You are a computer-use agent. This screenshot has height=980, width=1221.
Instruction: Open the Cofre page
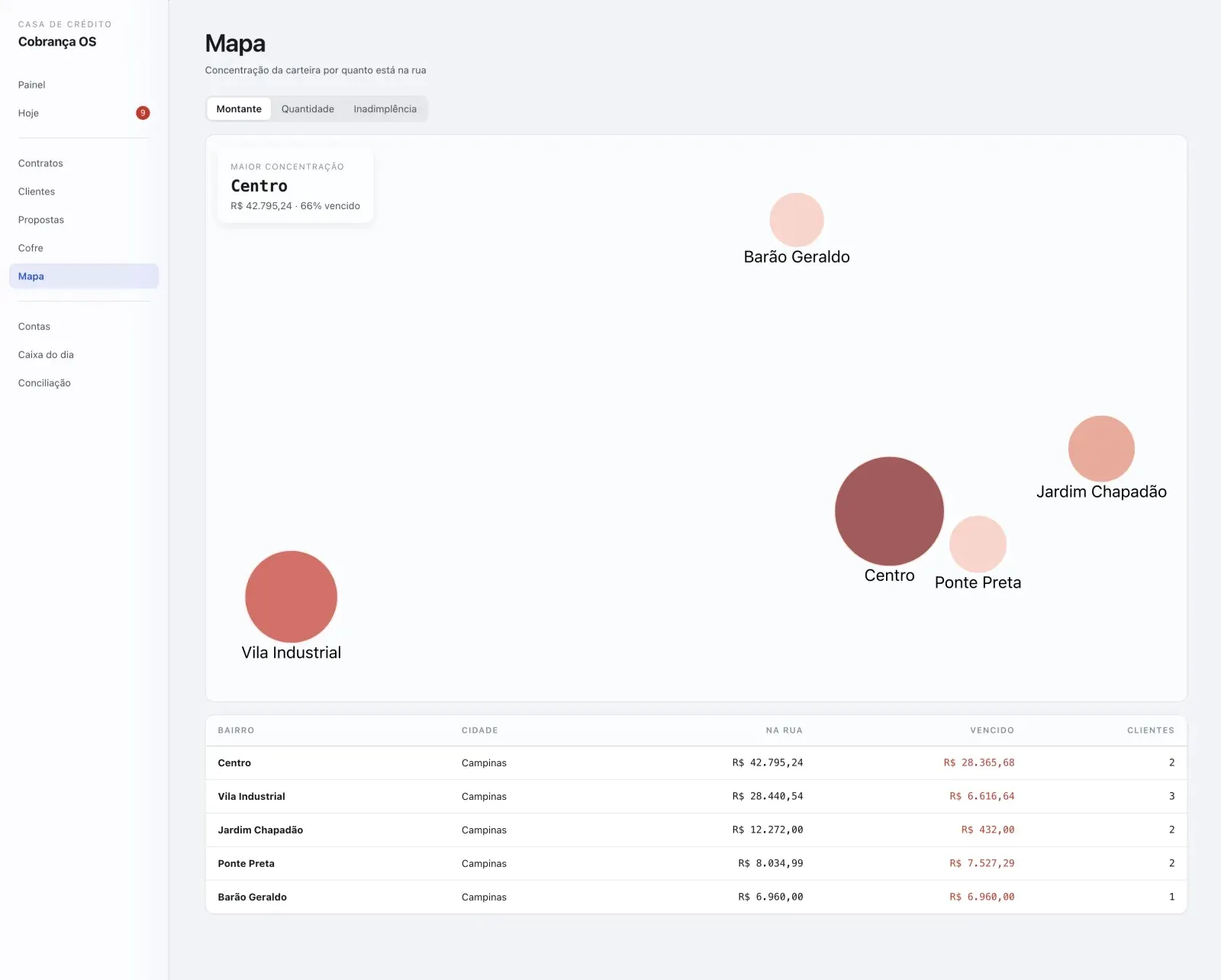tap(84, 248)
